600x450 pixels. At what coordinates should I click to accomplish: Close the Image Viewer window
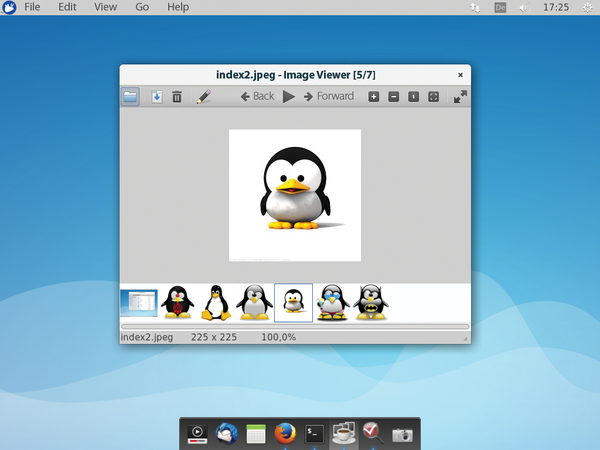(x=460, y=75)
